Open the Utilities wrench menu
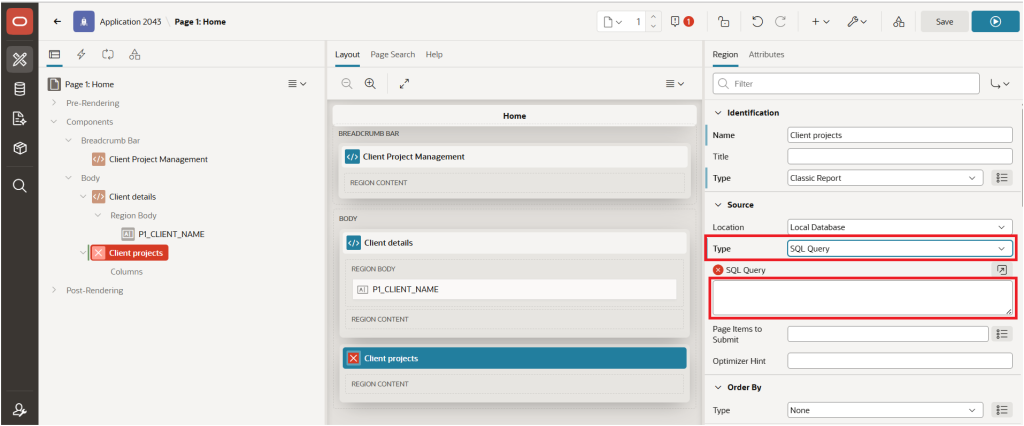1024x426 pixels. (857, 22)
